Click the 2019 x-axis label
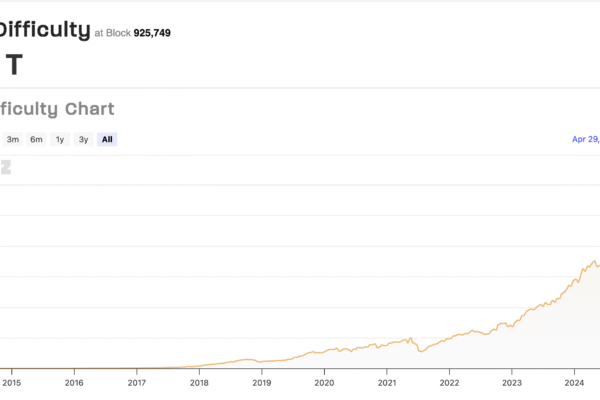Viewport: 600px width, 400px height. [x=261, y=381]
